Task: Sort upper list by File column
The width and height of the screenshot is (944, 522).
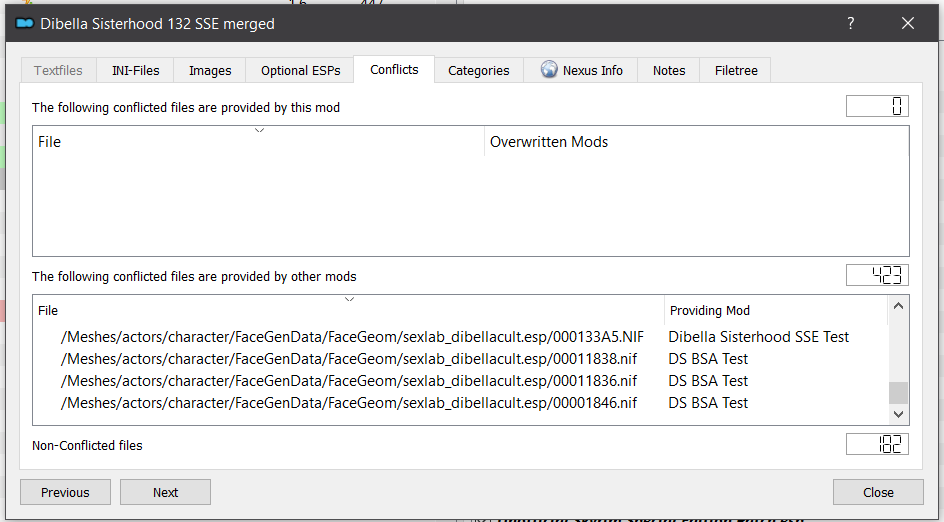Action: click(x=259, y=141)
